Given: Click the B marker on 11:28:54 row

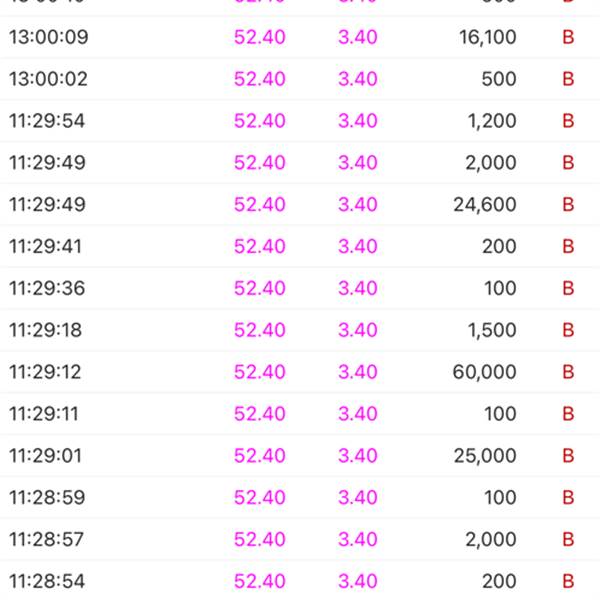Looking at the screenshot, I should click(x=568, y=581).
